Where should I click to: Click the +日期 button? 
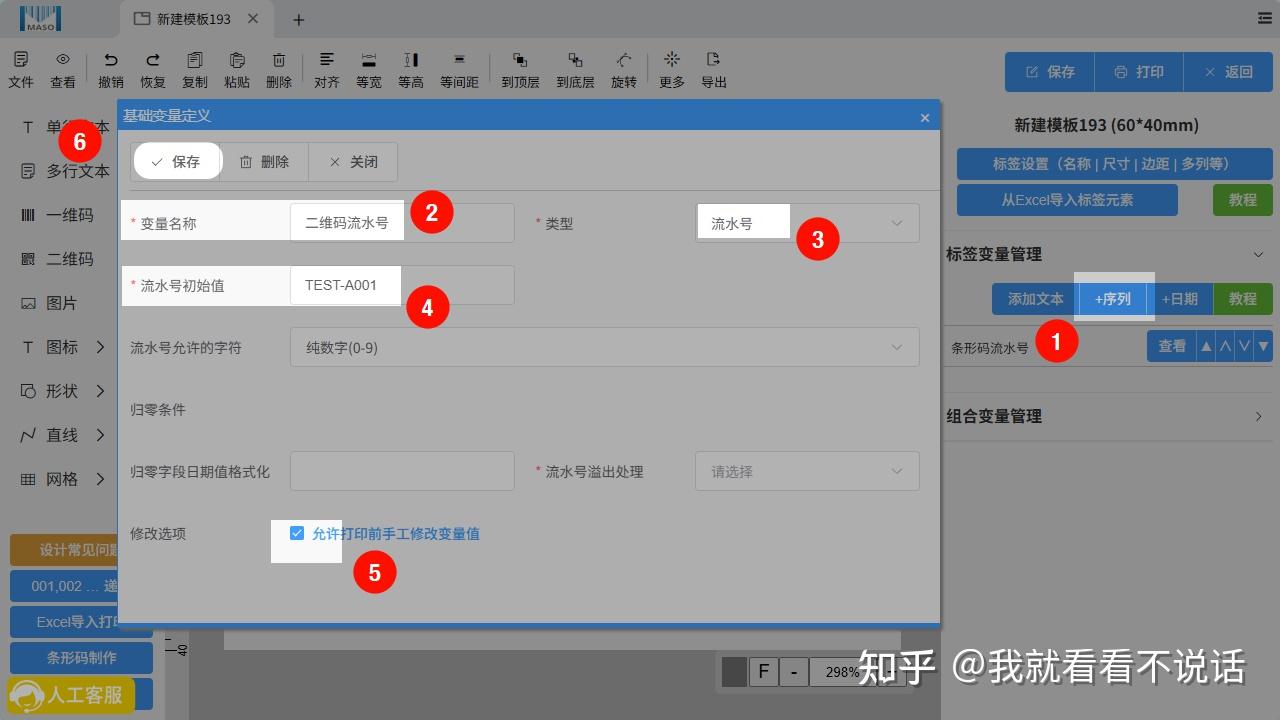click(x=1179, y=299)
